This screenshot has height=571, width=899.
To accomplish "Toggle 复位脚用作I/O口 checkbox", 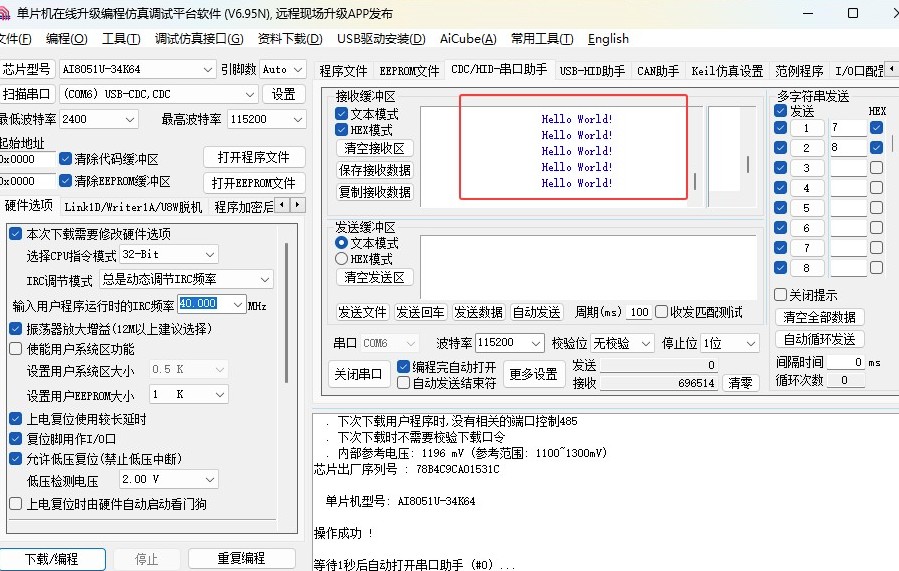I will point(16,439).
